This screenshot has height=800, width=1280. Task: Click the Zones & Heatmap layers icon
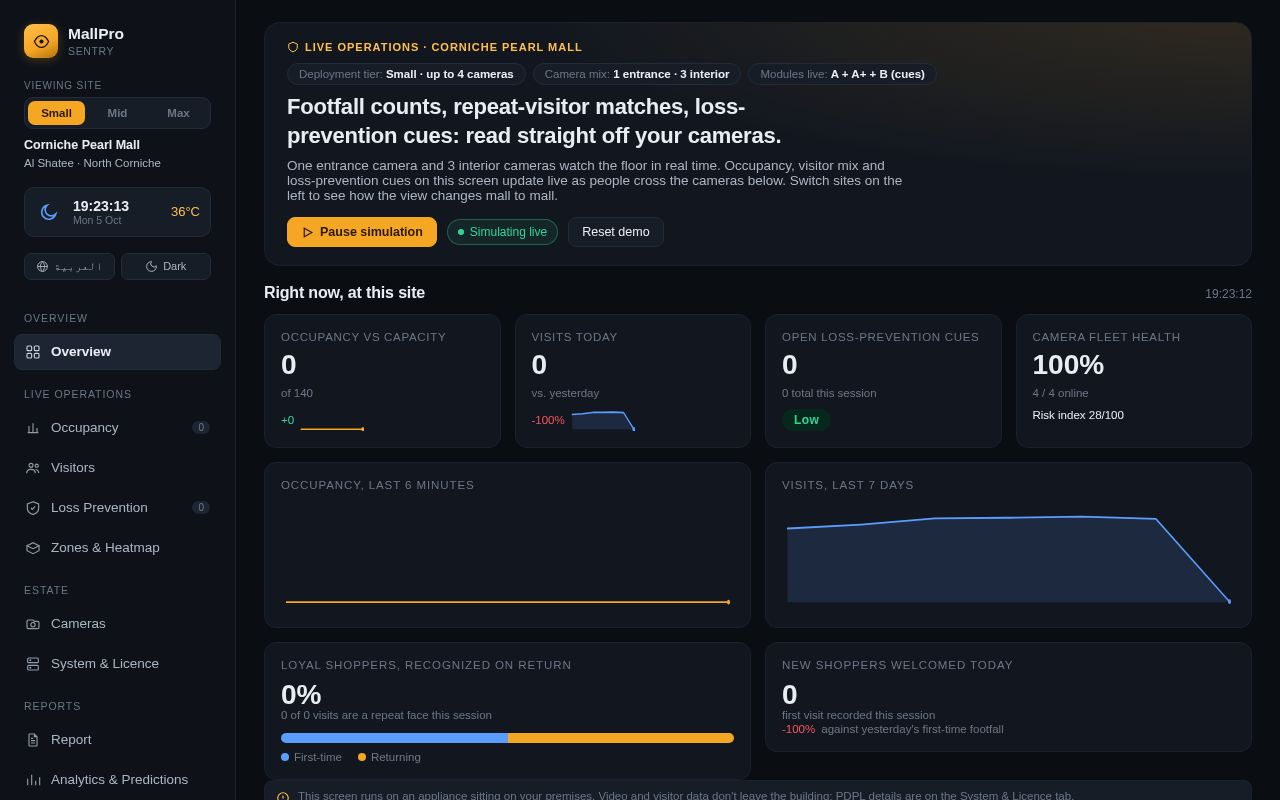(33, 548)
